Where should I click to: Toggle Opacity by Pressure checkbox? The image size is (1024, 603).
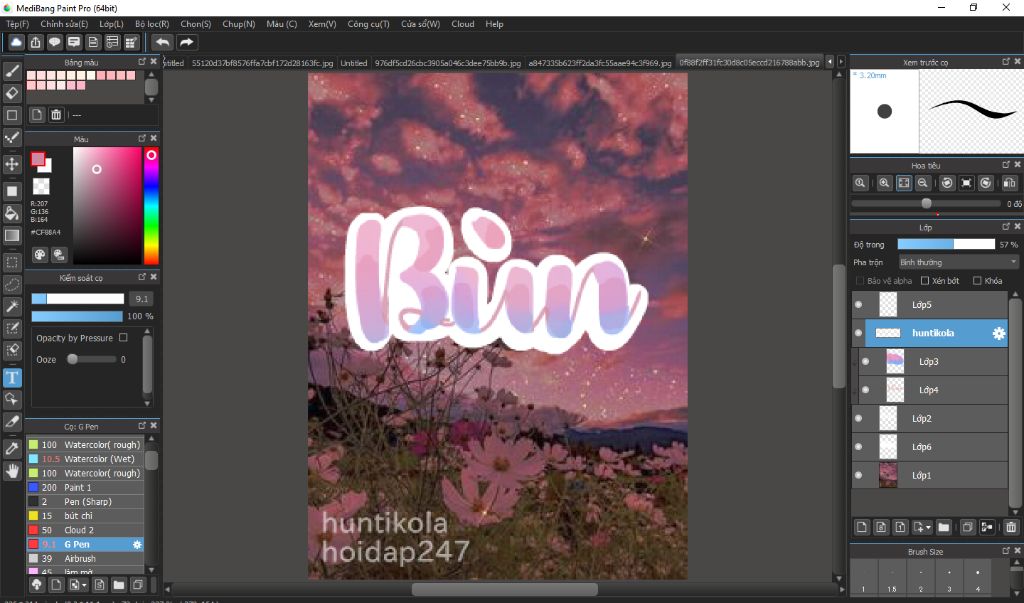[123, 338]
